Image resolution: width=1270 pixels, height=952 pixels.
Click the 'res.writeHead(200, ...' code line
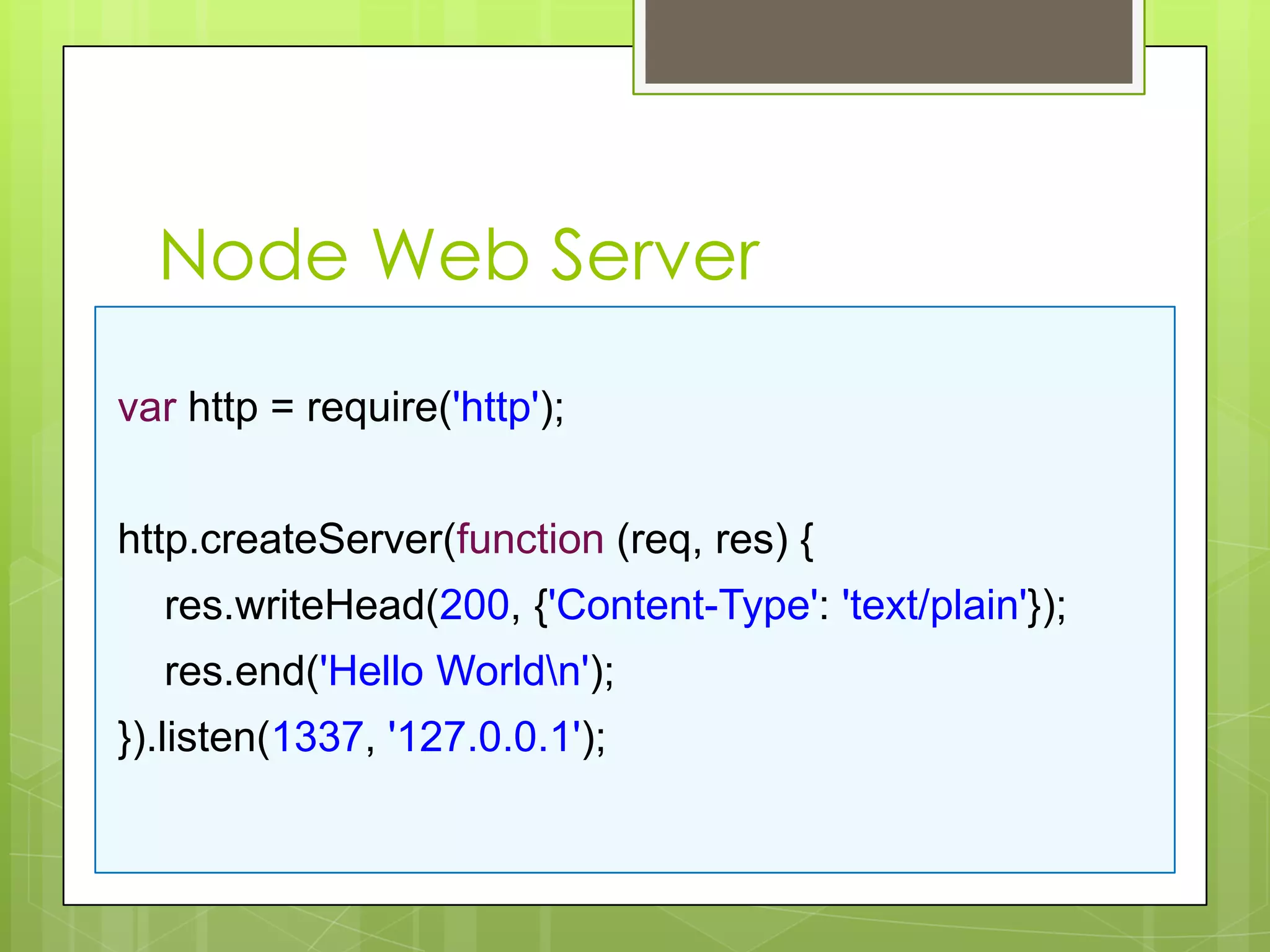point(615,606)
